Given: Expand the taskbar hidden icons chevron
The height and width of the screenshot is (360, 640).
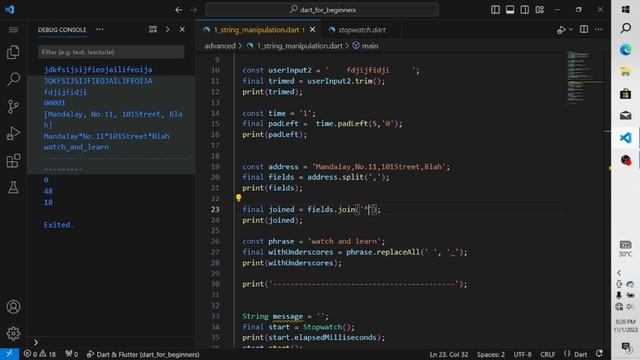Looking at the screenshot, I should point(619,273).
